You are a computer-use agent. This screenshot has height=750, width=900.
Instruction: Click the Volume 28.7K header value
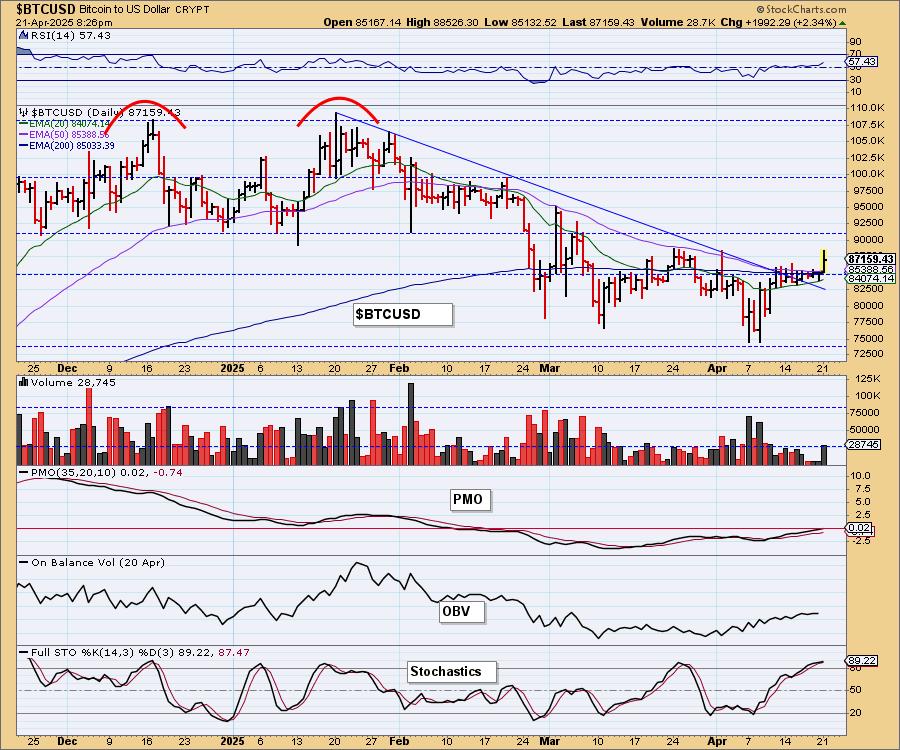coord(678,22)
